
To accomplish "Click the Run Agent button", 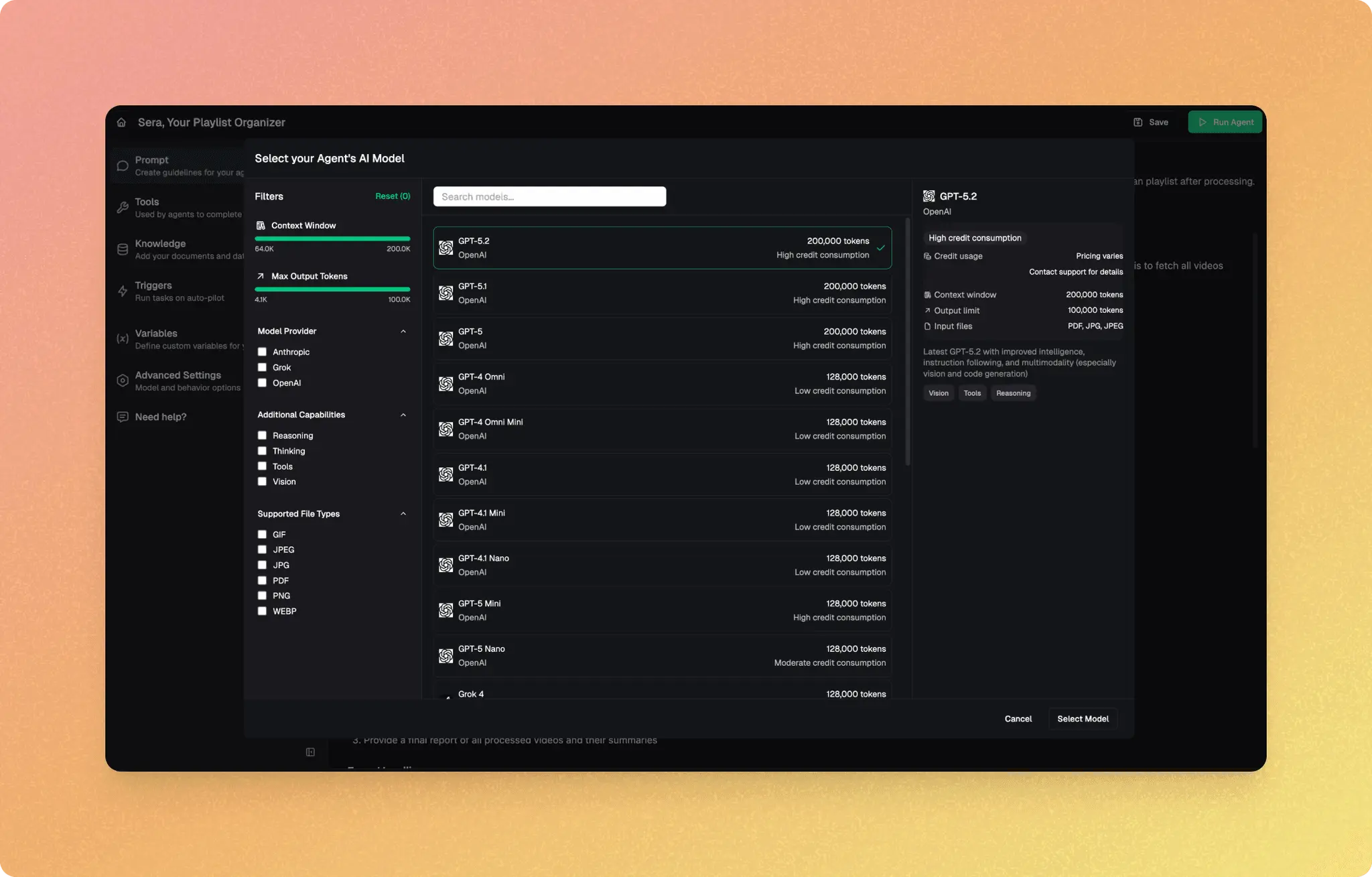I will [1225, 122].
